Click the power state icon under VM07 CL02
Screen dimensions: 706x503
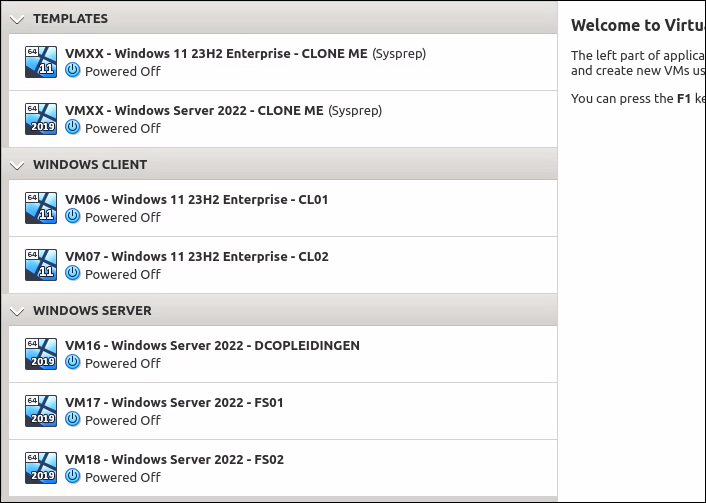72,273
